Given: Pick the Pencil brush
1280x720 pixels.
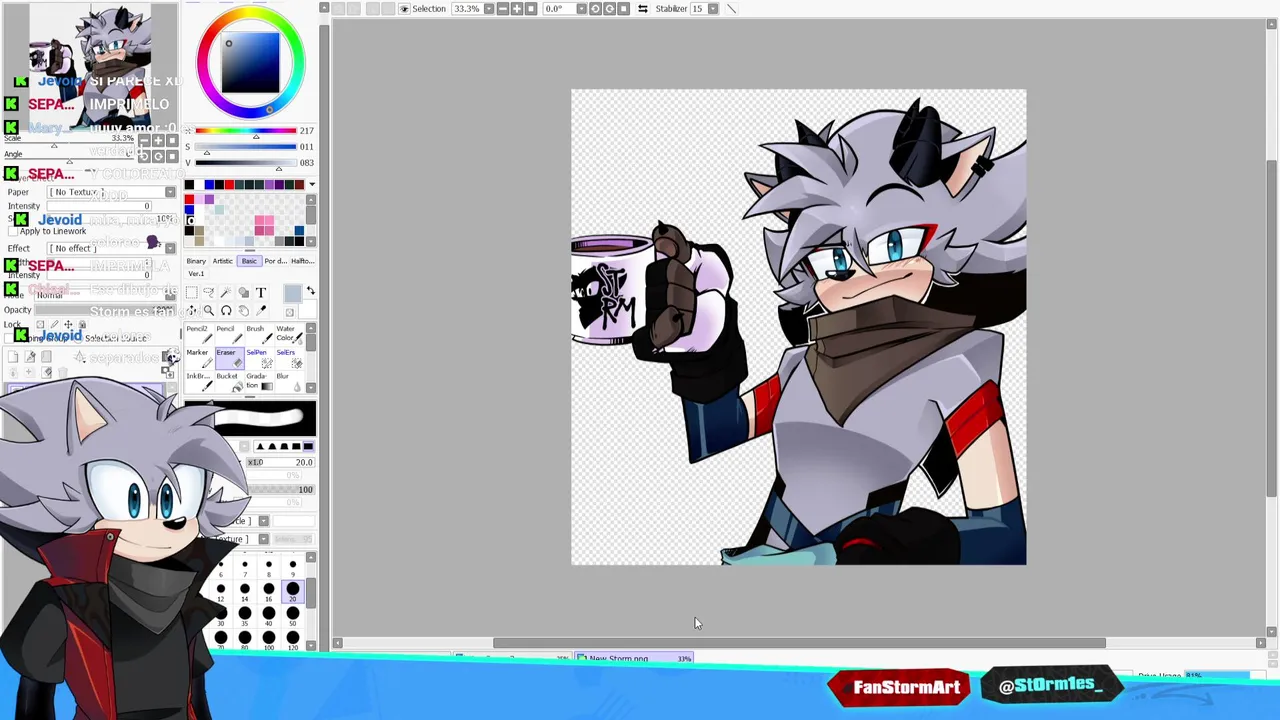Looking at the screenshot, I should (x=230, y=335).
